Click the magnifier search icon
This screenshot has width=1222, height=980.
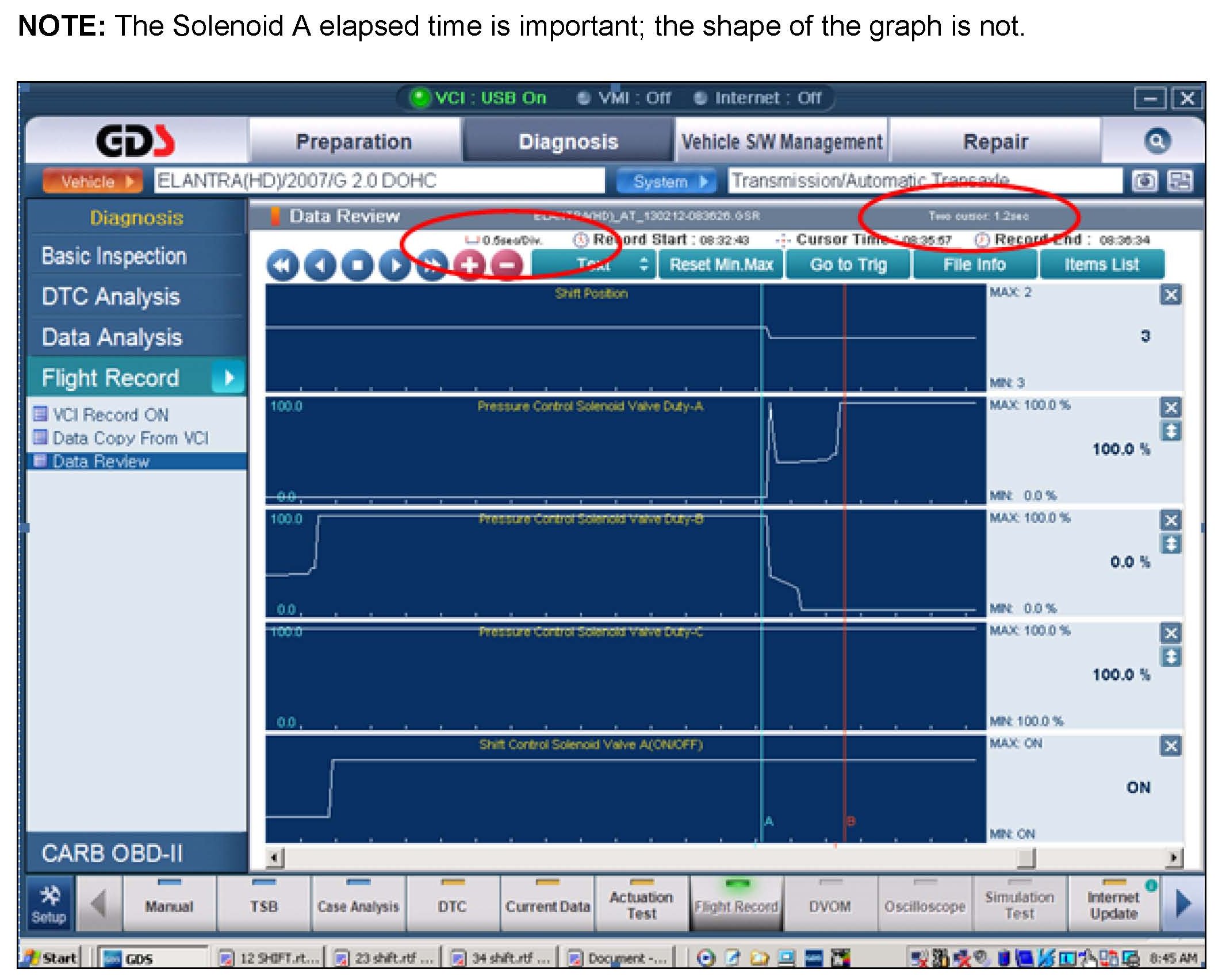tap(1156, 141)
